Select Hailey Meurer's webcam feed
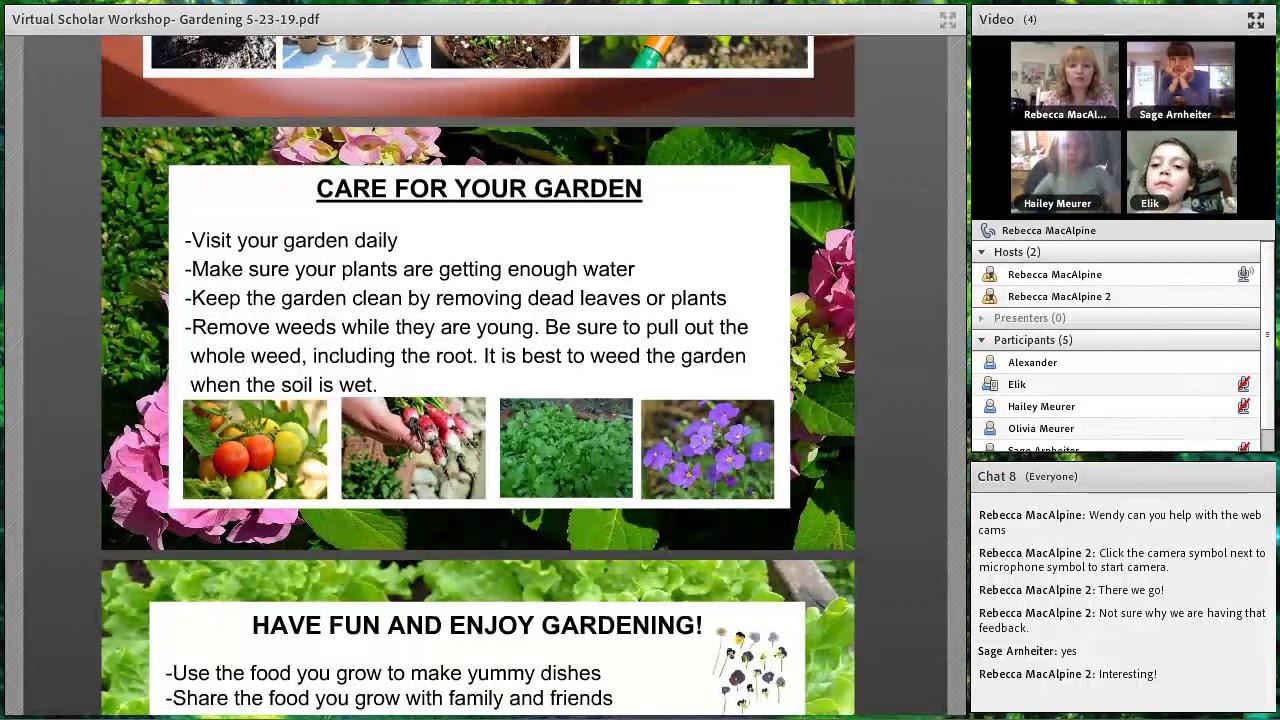This screenshot has width=1280, height=720. [x=1064, y=171]
